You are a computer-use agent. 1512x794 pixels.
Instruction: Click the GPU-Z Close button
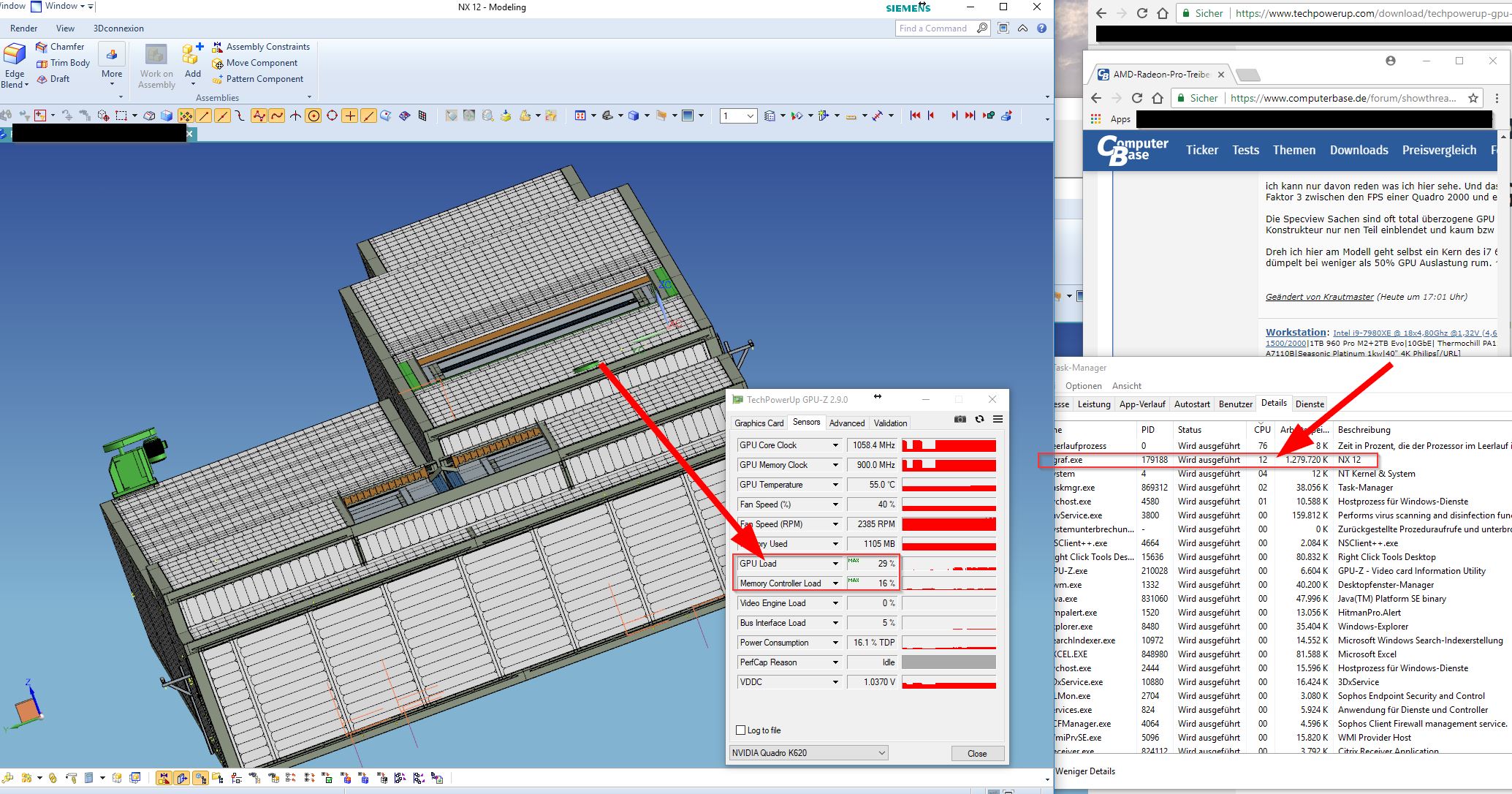tap(977, 753)
